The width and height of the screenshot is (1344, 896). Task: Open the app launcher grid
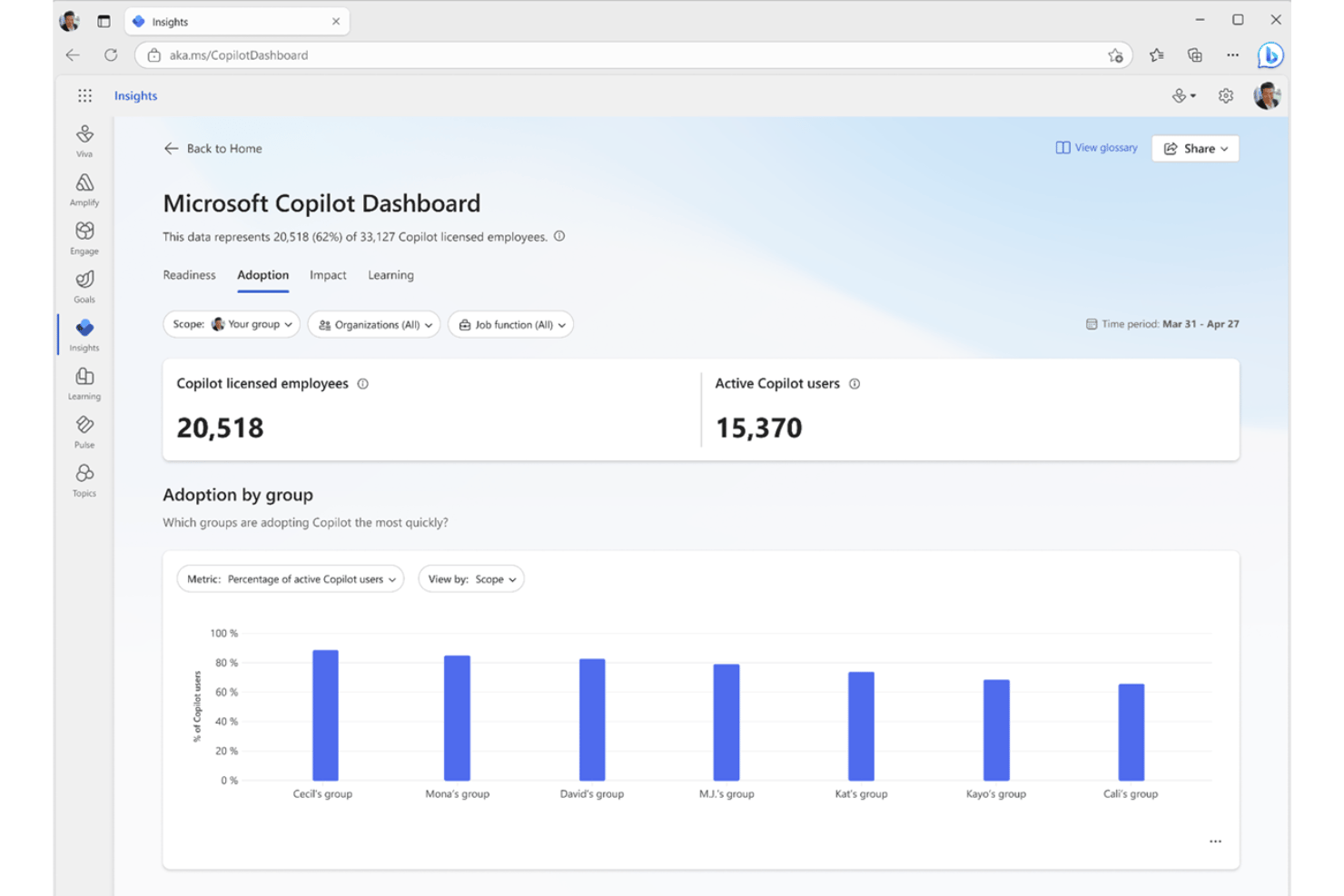point(84,95)
